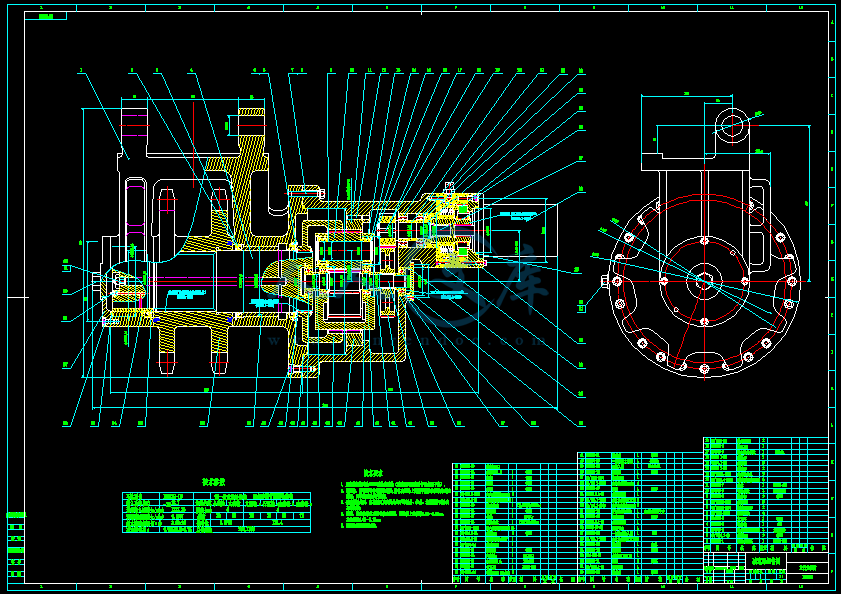Select the drawing name cell in title block
This screenshot has width=841, height=594.
click(766, 561)
